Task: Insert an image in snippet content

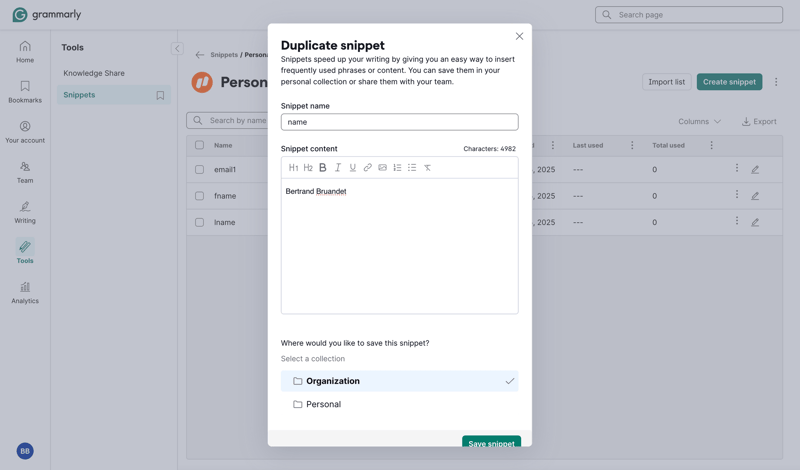Action: pos(382,167)
